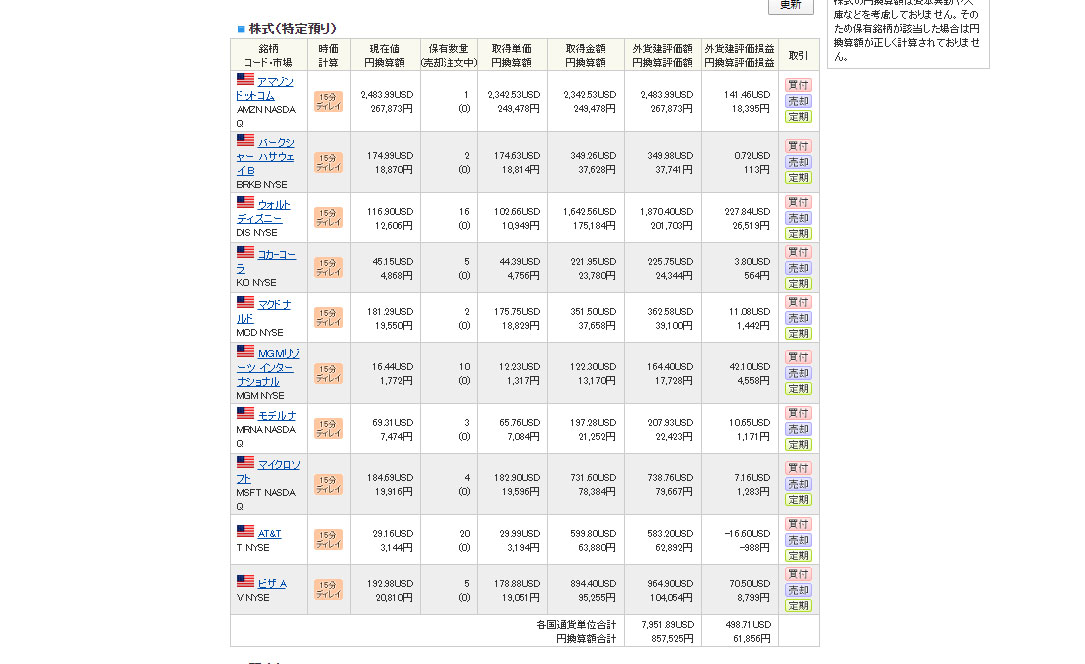Open the MGMリゾーツ インターナショナル link
The height and width of the screenshot is (664, 1085).
point(268,367)
